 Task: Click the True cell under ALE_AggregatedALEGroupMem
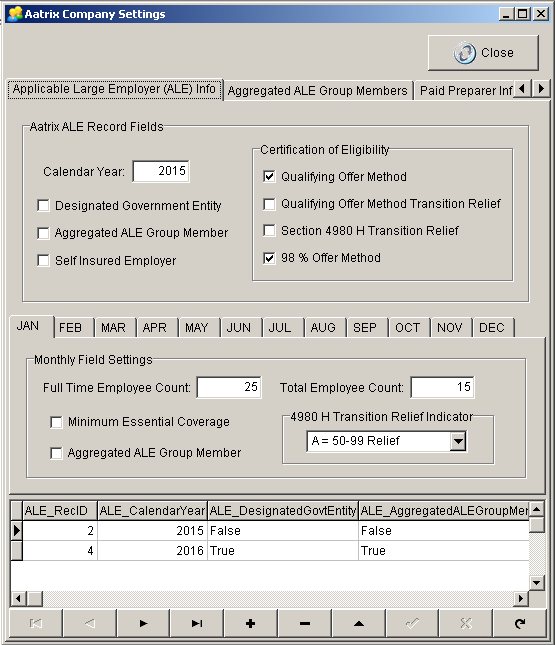pos(444,550)
